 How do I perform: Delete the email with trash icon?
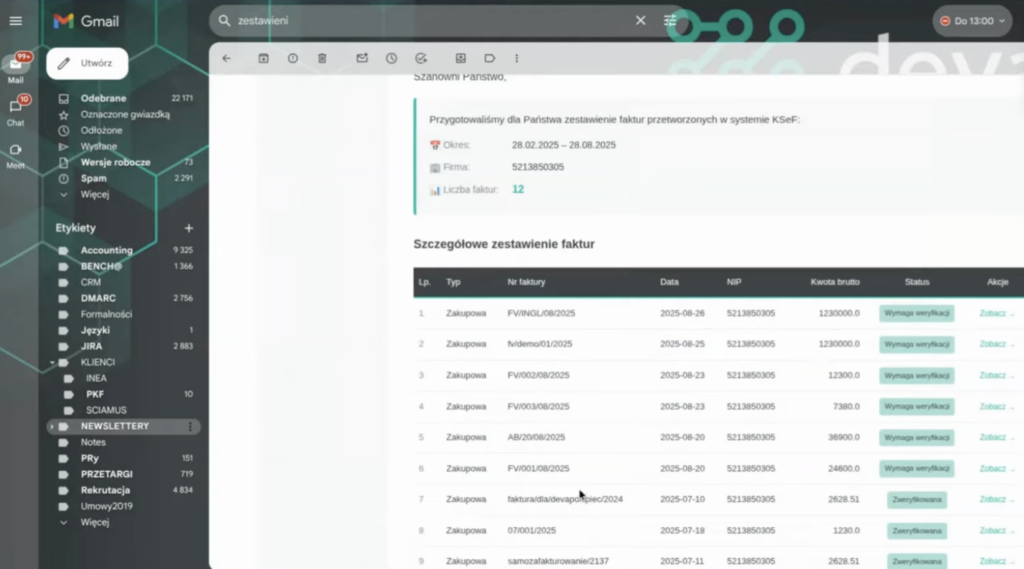[322, 58]
